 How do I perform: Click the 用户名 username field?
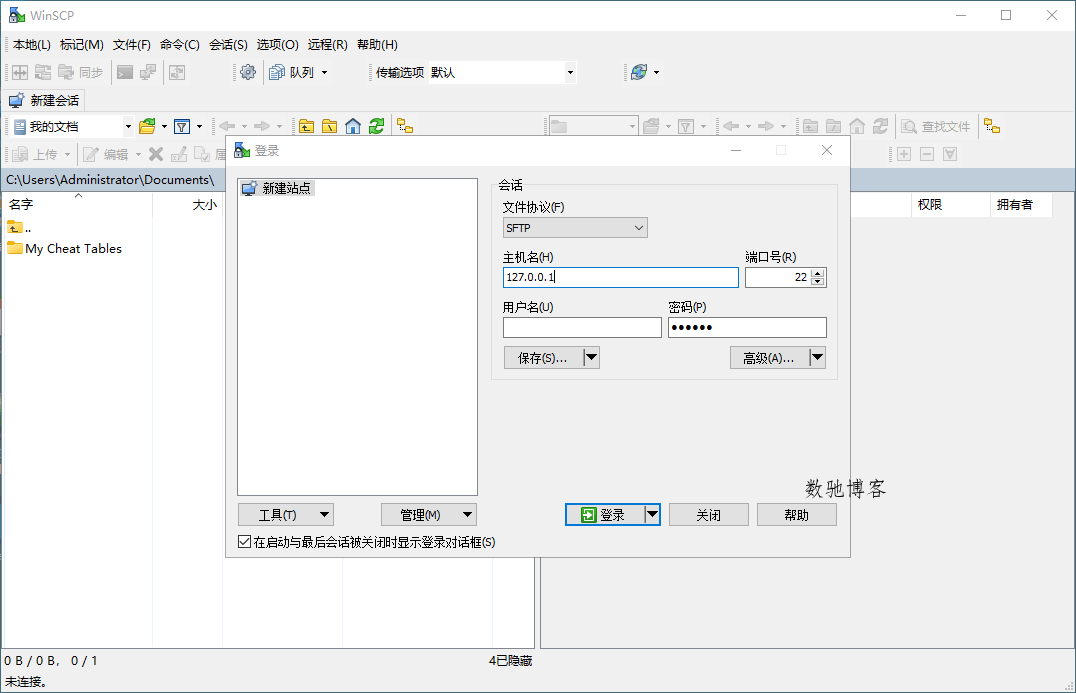coord(582,327)
